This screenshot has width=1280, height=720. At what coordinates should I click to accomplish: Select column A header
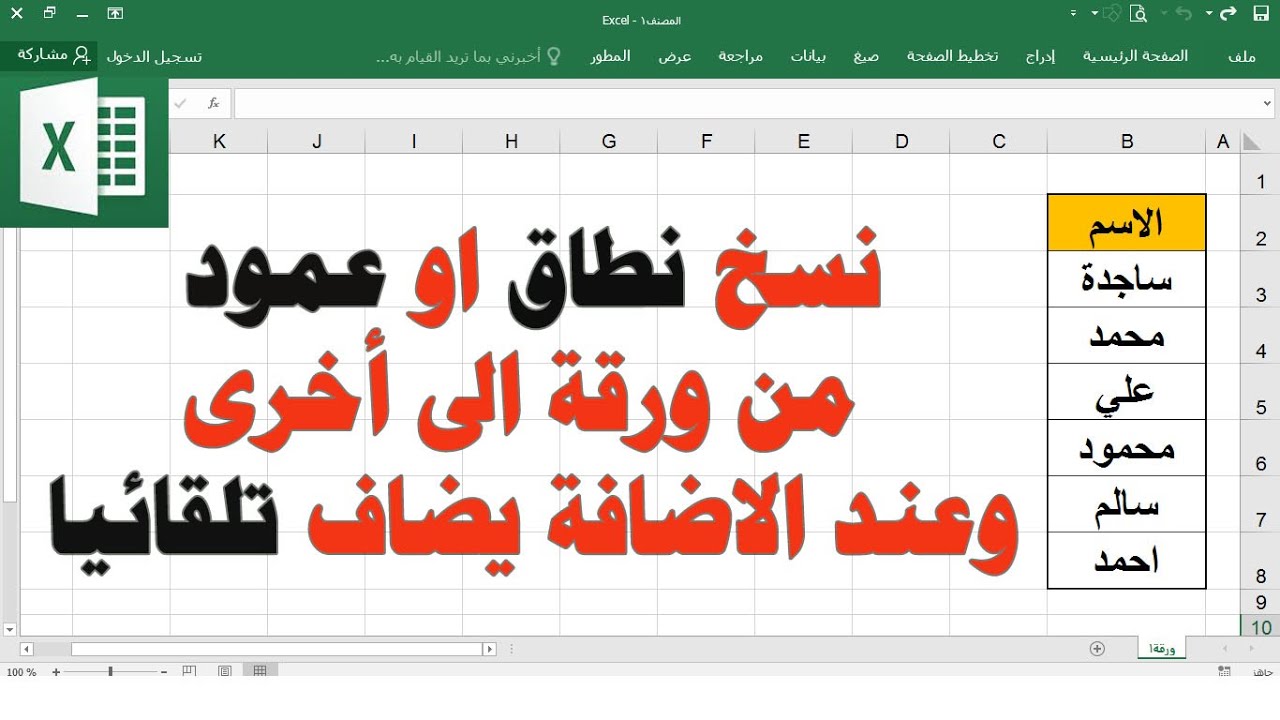[1223, 142]
